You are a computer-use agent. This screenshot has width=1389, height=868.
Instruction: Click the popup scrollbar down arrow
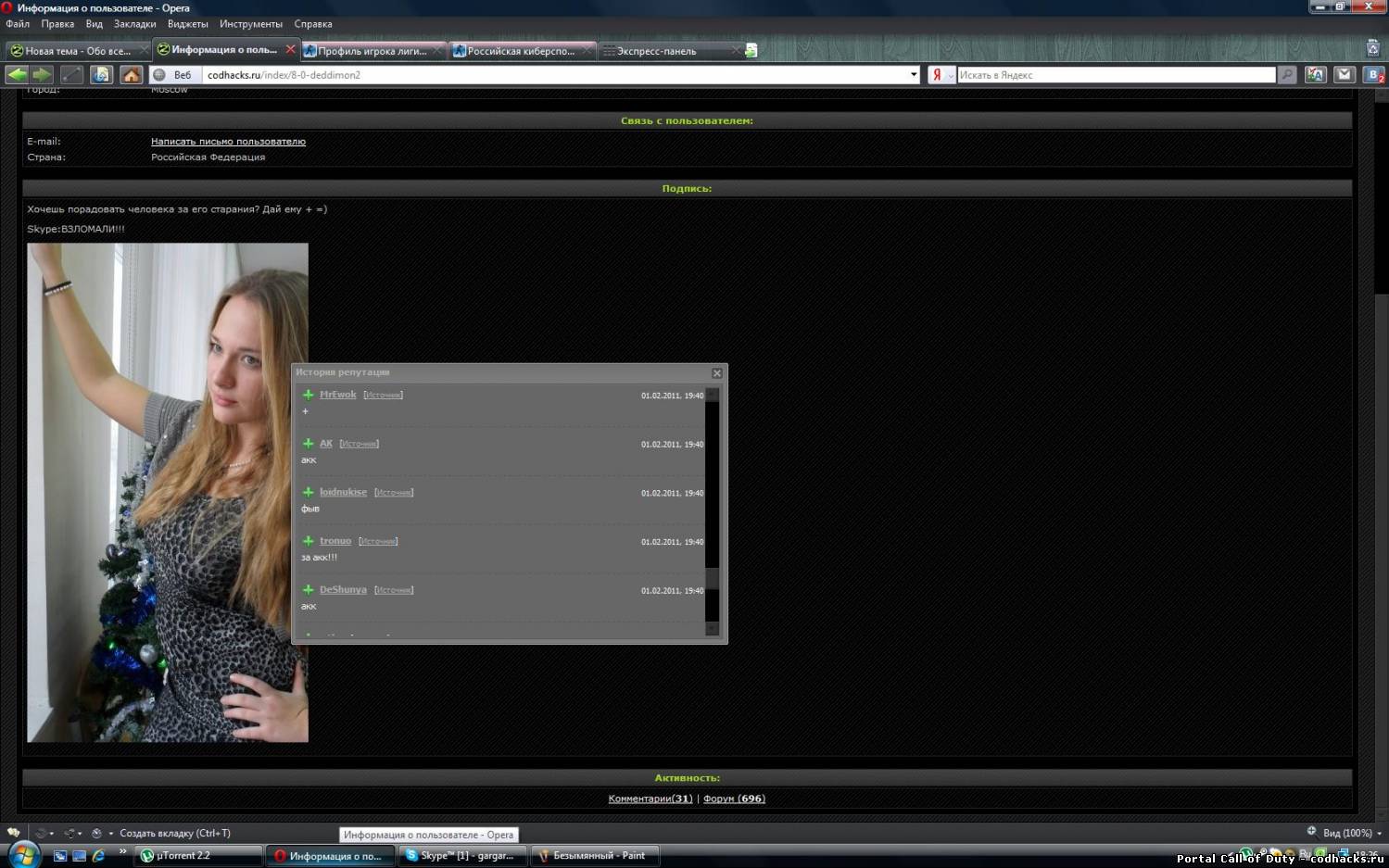tap(713, 629)
